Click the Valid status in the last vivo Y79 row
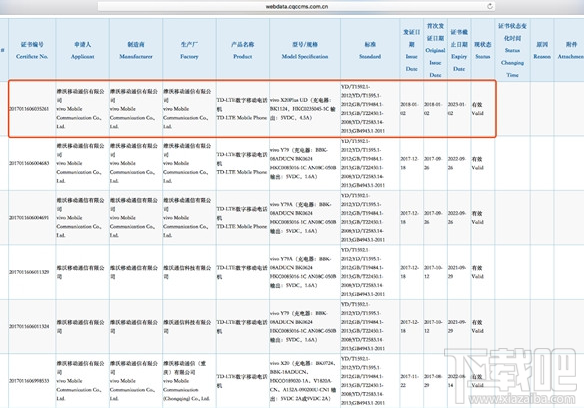The width and height of the screenshot is (584, 409). 477,331
